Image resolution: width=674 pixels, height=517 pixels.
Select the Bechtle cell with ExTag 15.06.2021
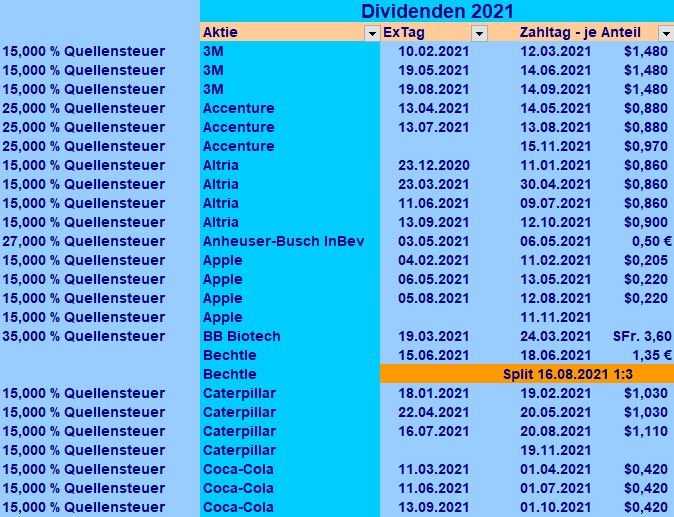[x=290, y=355]
